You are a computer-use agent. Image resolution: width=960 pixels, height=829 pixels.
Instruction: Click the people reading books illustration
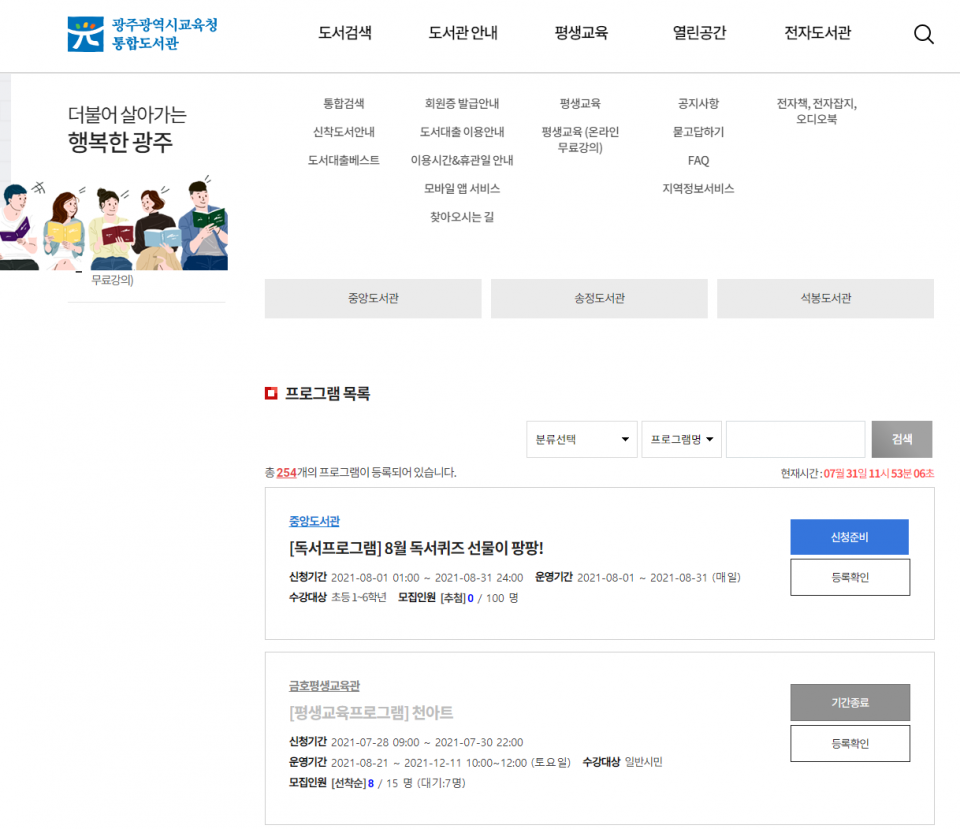[113, 225]
